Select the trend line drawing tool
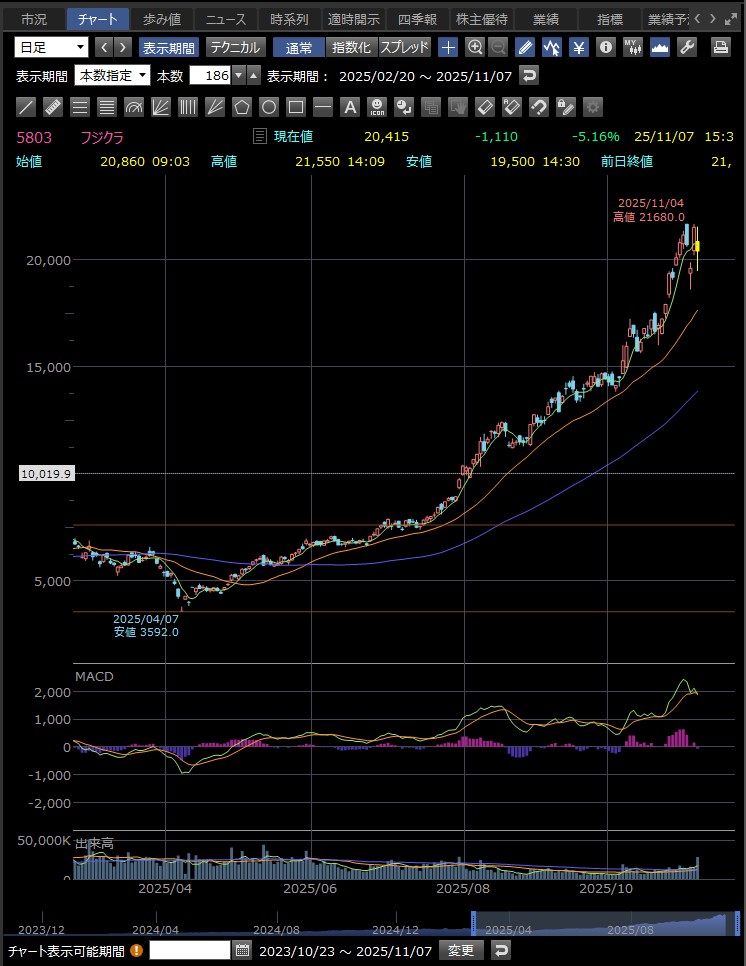 point(27,107)
